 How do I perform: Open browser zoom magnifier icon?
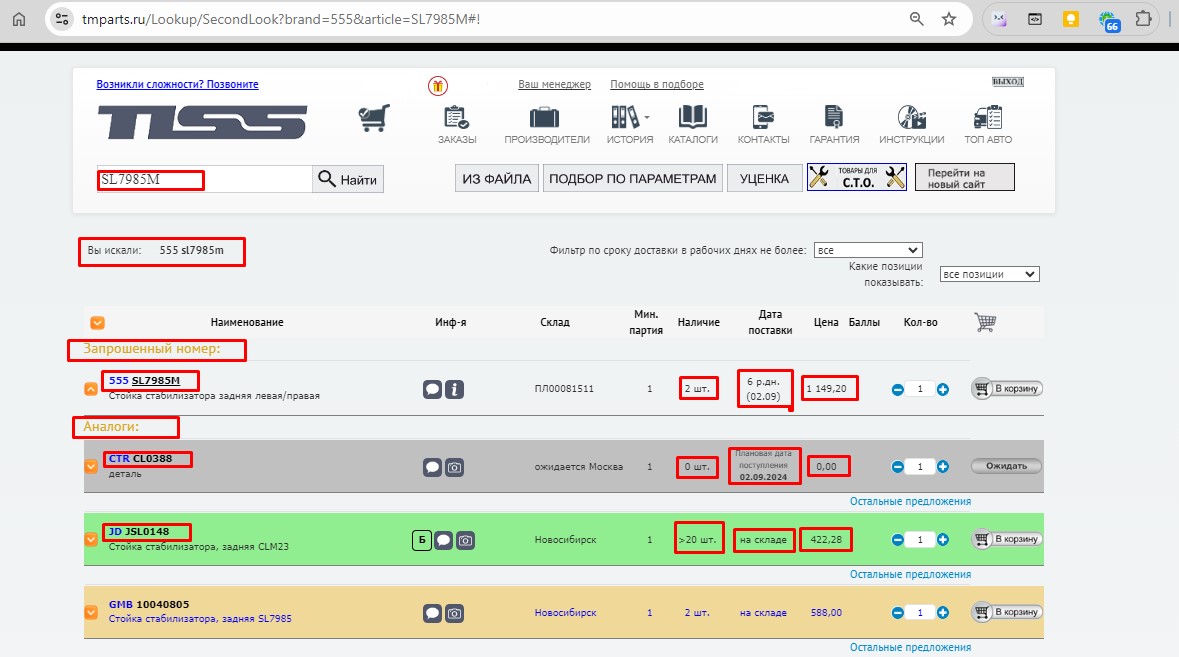point(916,19)
